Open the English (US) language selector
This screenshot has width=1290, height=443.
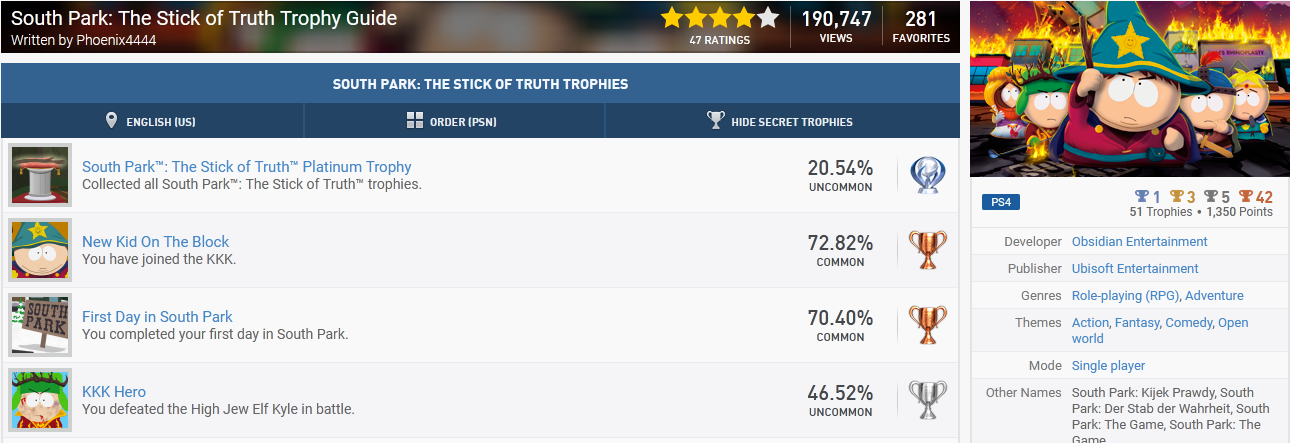click(151, 121)
